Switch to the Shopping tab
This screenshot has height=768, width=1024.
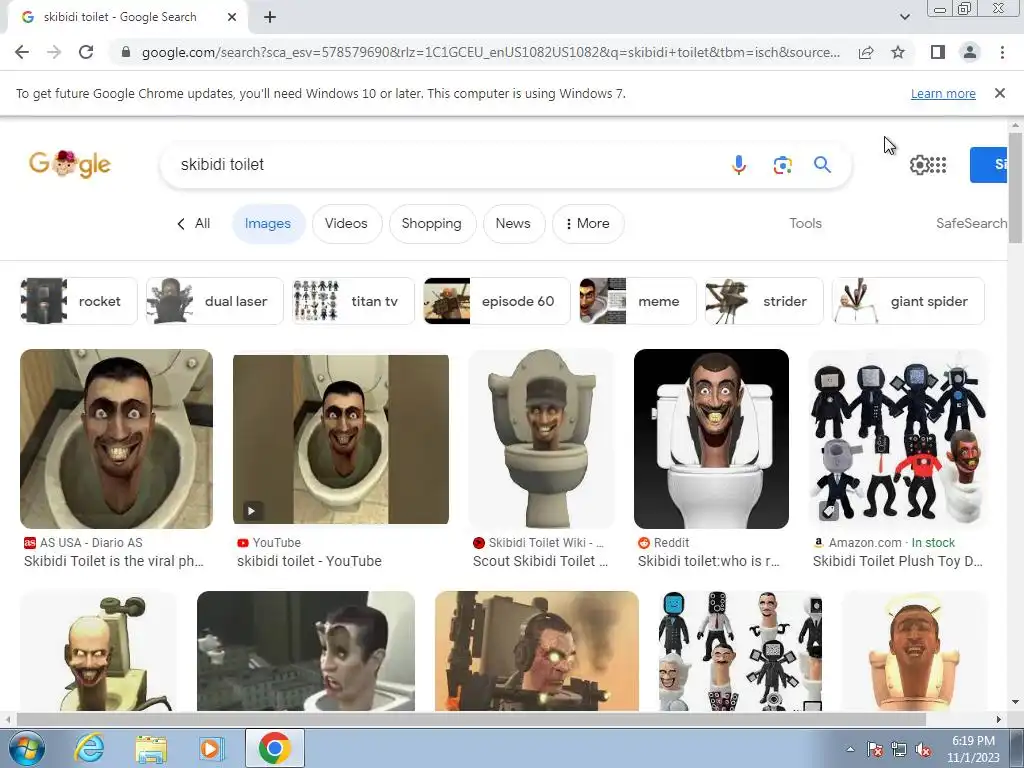pyautogui.click(x=432, y=223)
